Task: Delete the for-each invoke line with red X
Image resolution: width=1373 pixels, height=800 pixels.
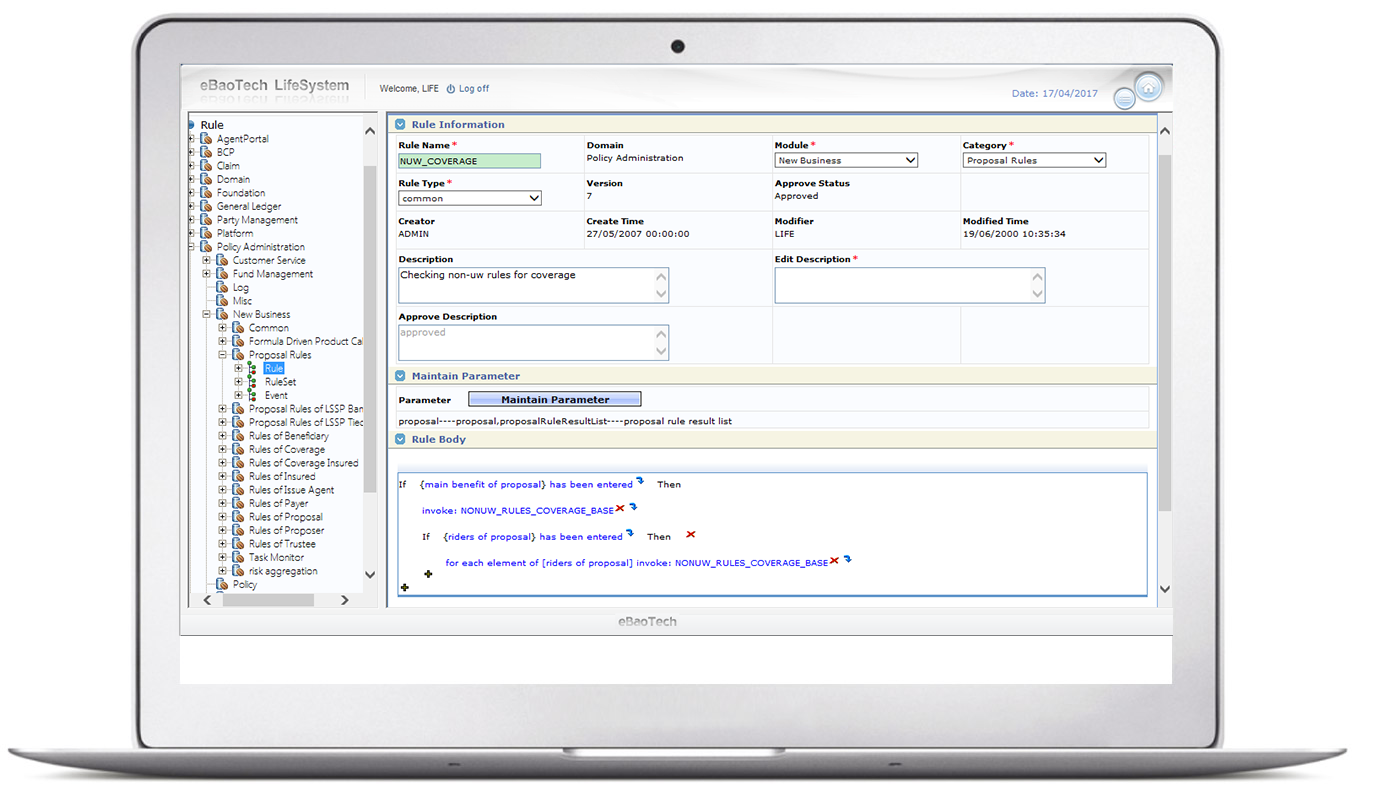Action: coord(834,561)
